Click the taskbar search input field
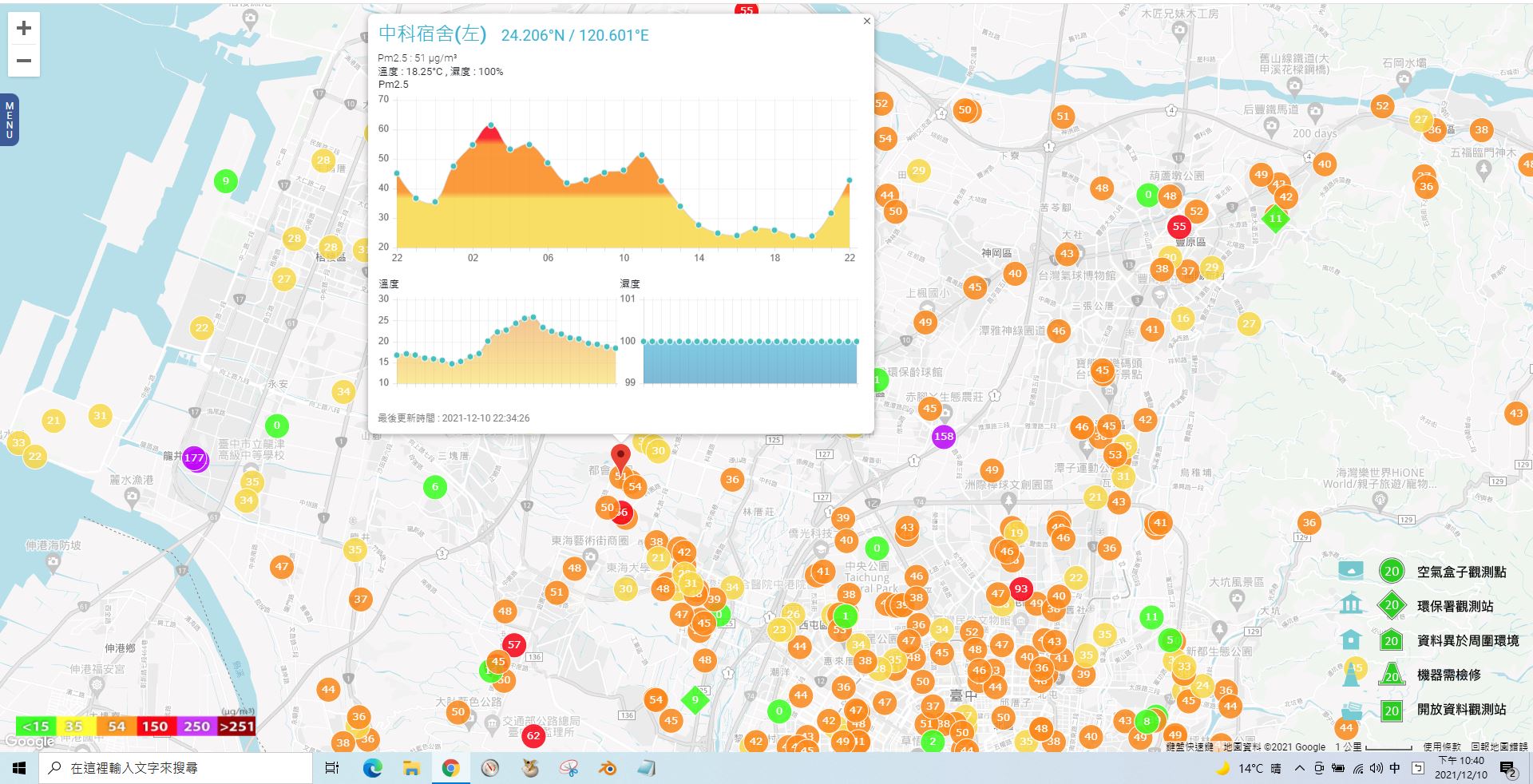The width and height of the screenshot is (1533, 784). click(176, 768)
